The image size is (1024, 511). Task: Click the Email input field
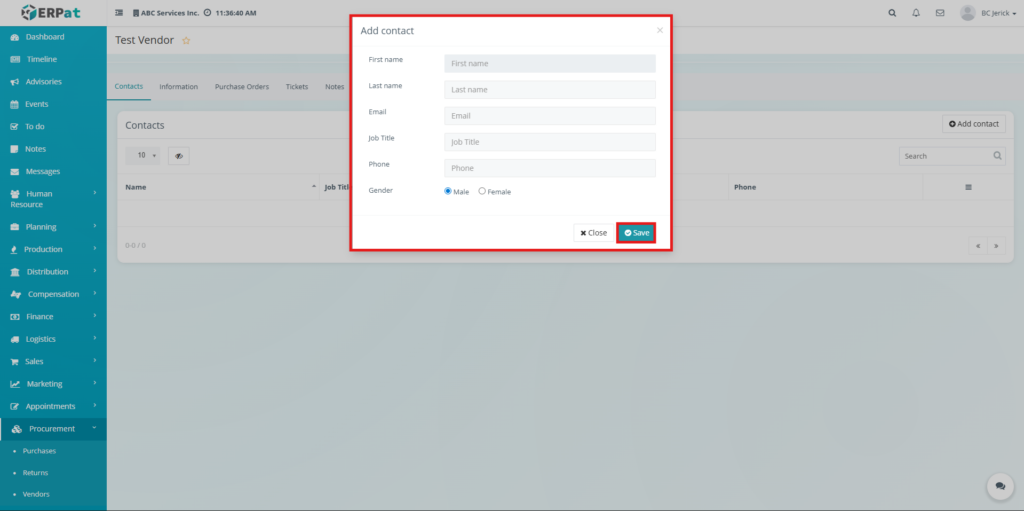(549, 116)
